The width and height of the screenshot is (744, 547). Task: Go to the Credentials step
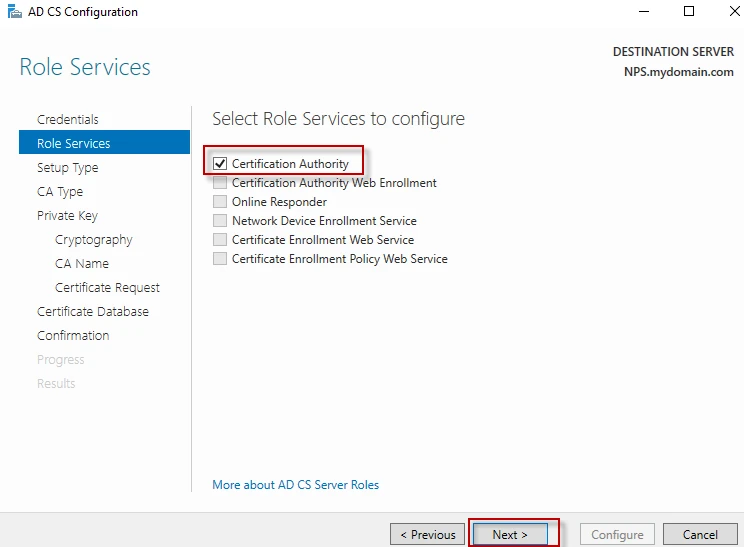coord(68,120)
